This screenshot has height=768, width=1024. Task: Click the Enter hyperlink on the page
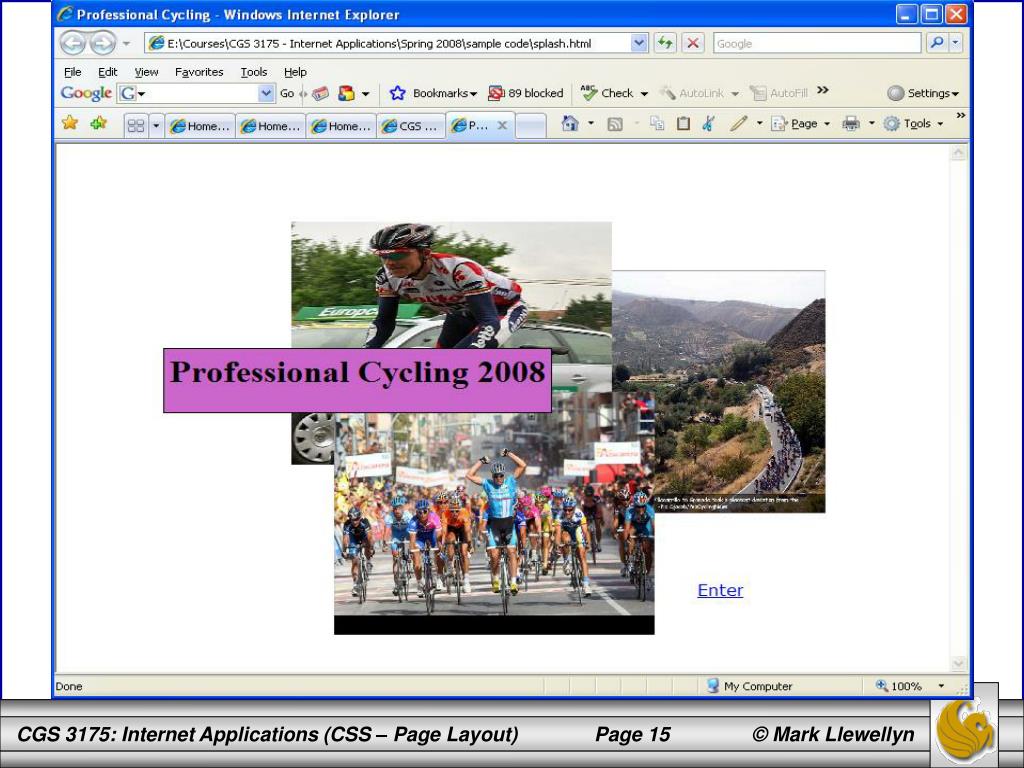pyautogui.click(x=720, y=590)
